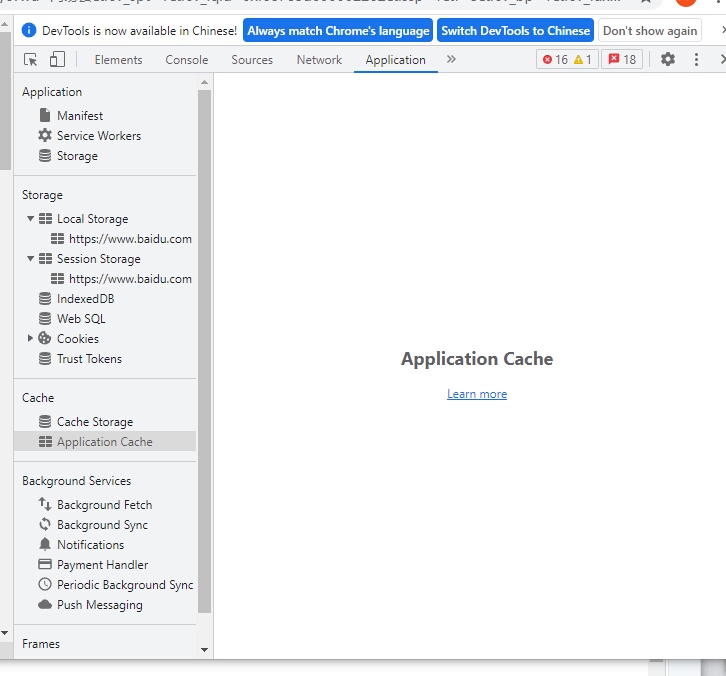Click the IndexedDB database icon
This screenshot has height=676, width=726.
[45, 299]
